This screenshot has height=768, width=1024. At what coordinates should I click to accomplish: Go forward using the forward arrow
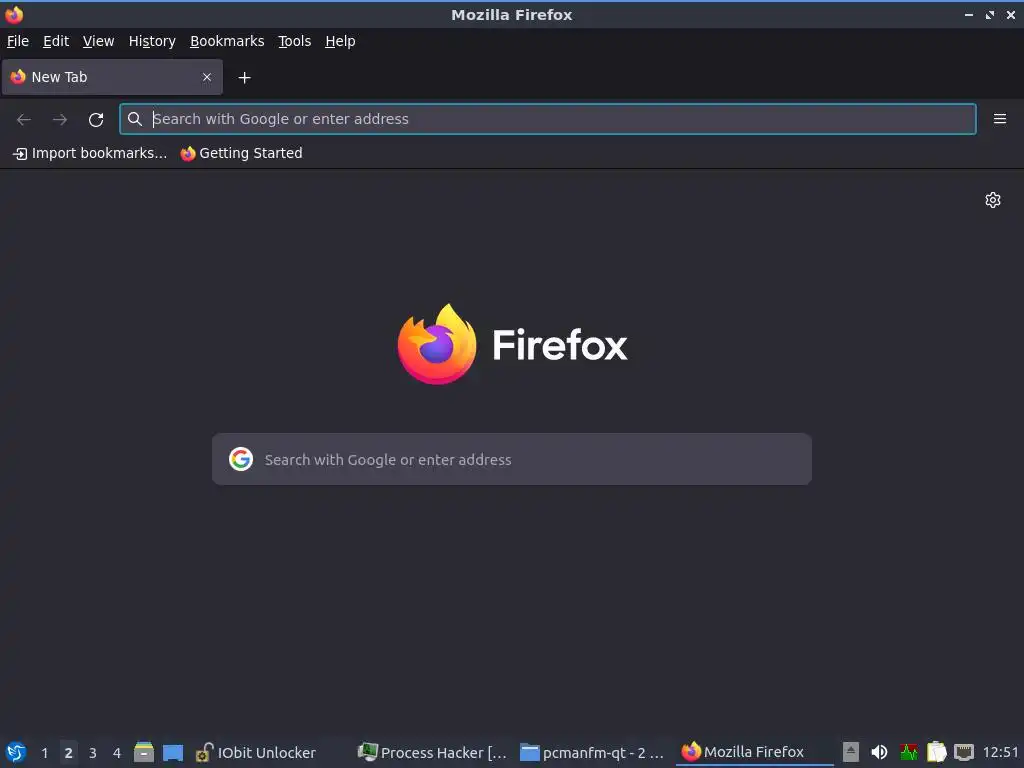(x=60, y=120)
